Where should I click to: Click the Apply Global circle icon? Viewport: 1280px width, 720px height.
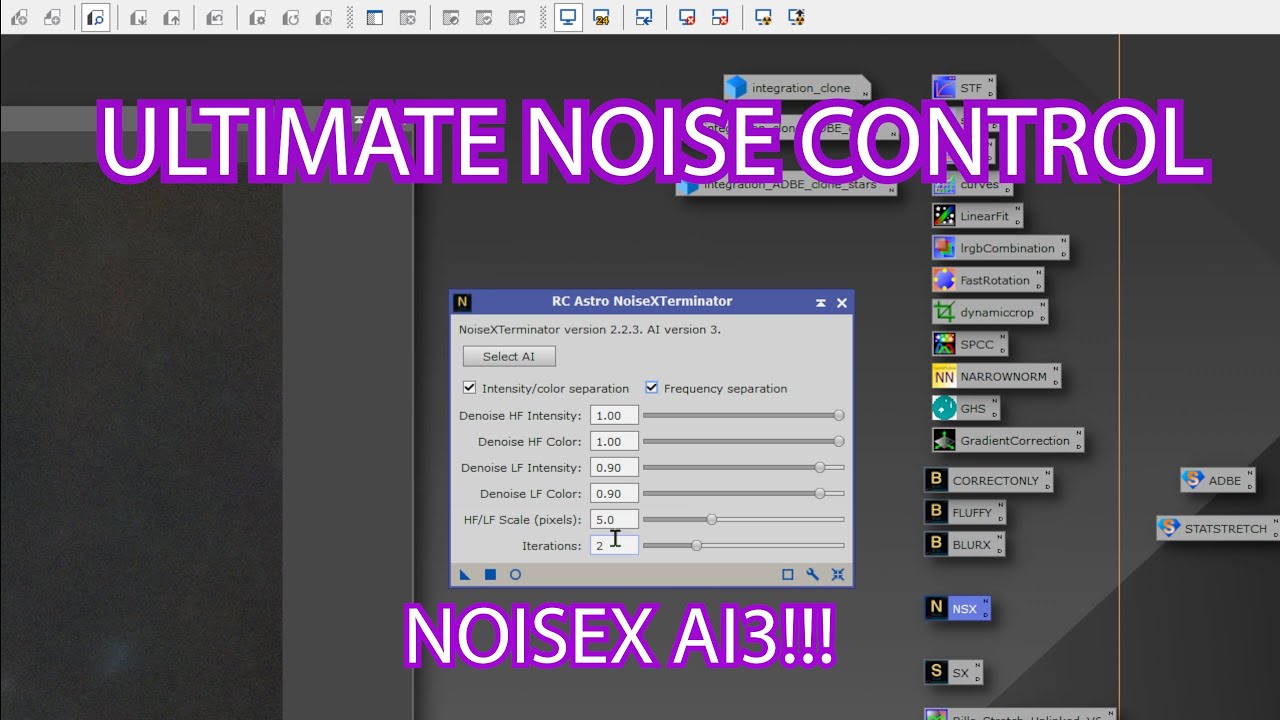(x=515, y=574)
